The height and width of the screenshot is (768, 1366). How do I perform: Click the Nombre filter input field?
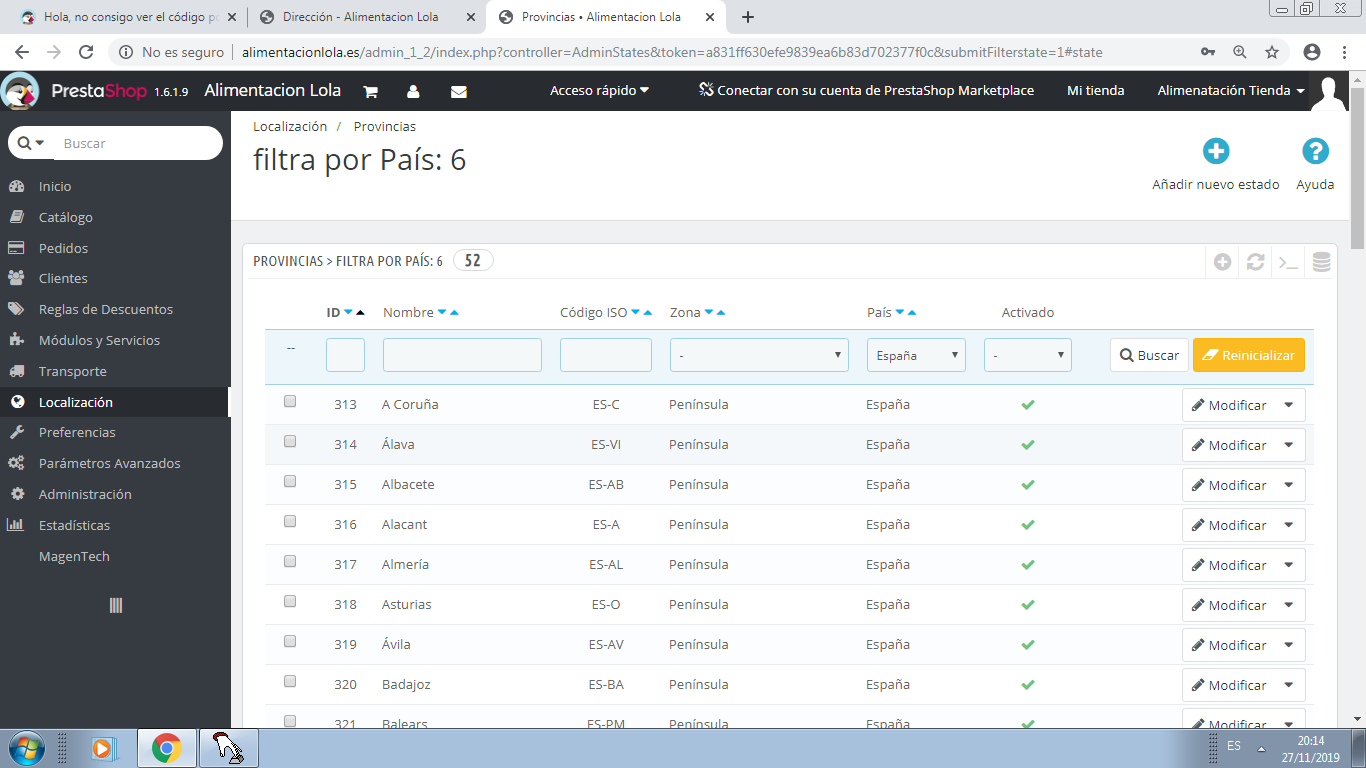[x=462, y=355]
